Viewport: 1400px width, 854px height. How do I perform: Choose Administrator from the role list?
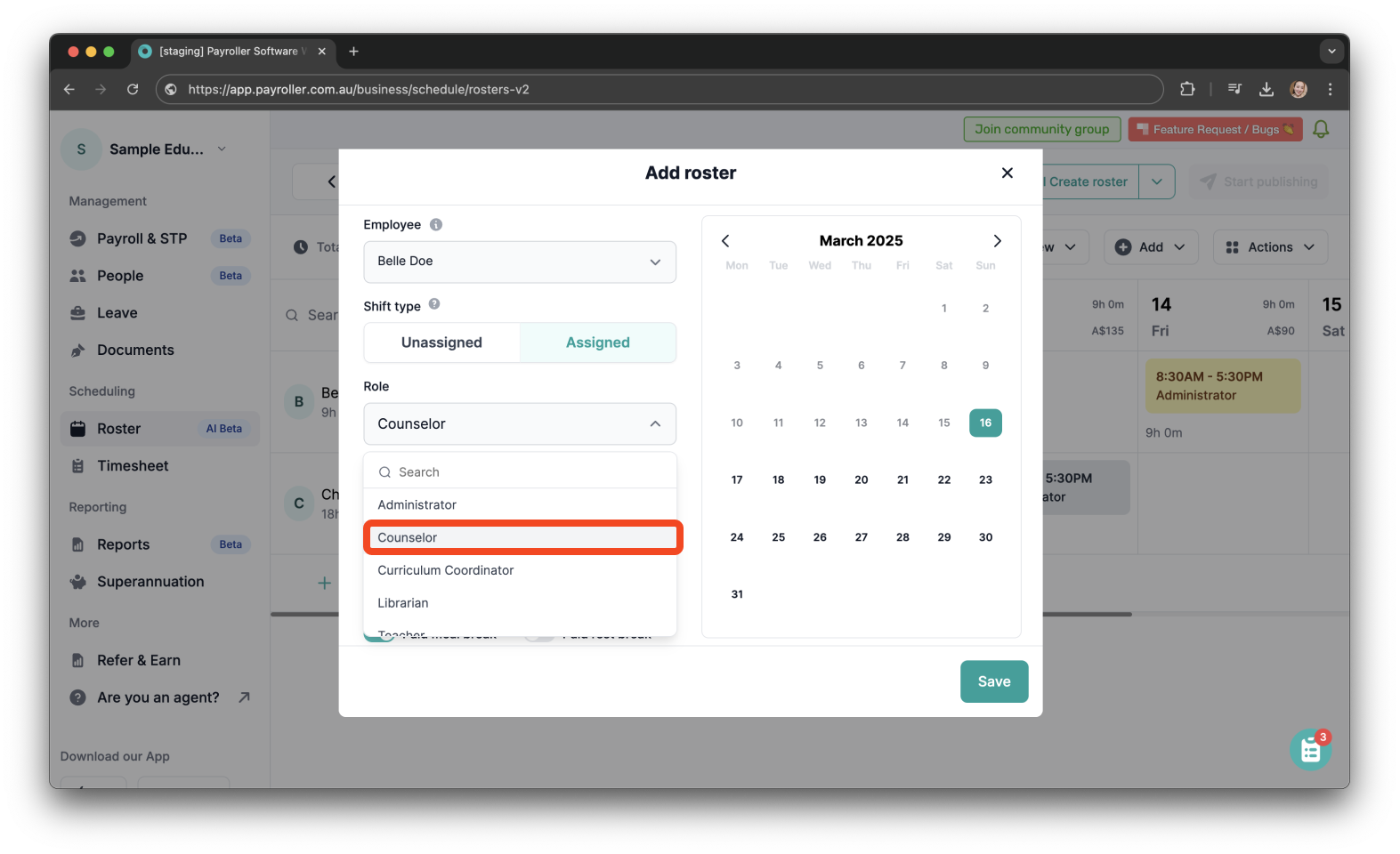pyautogui.click(x=520, y=504)
